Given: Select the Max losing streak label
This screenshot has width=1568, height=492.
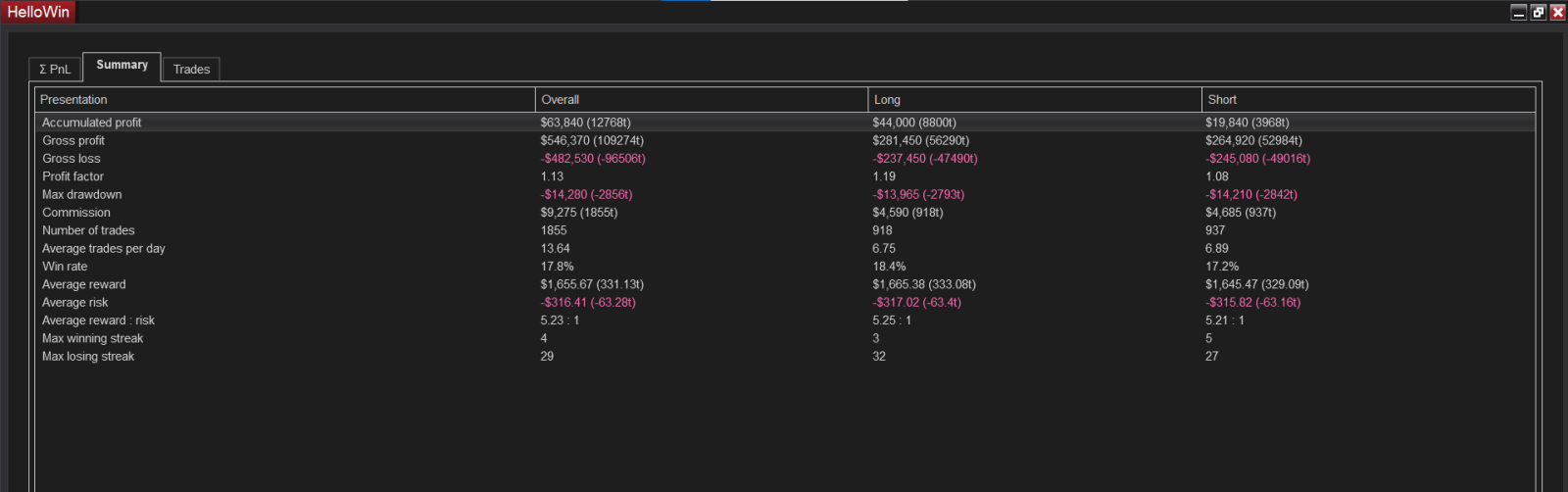Looking at the screenshot, I should point(88,356).
